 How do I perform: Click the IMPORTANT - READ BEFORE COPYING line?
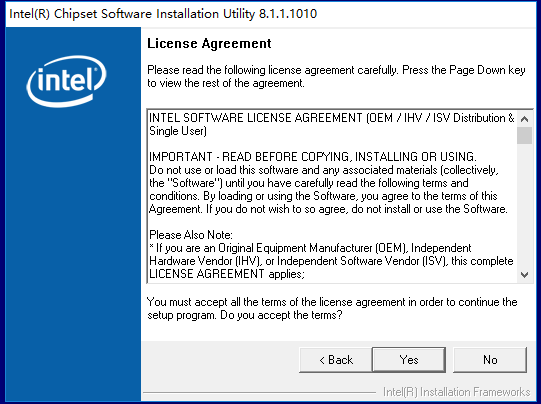[313, 157]
